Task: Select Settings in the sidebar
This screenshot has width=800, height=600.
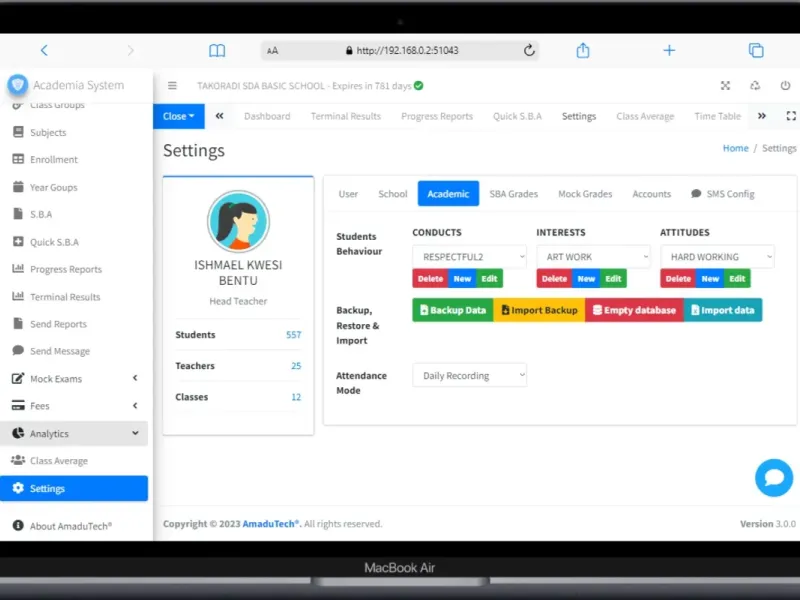Action: (74, 488)
